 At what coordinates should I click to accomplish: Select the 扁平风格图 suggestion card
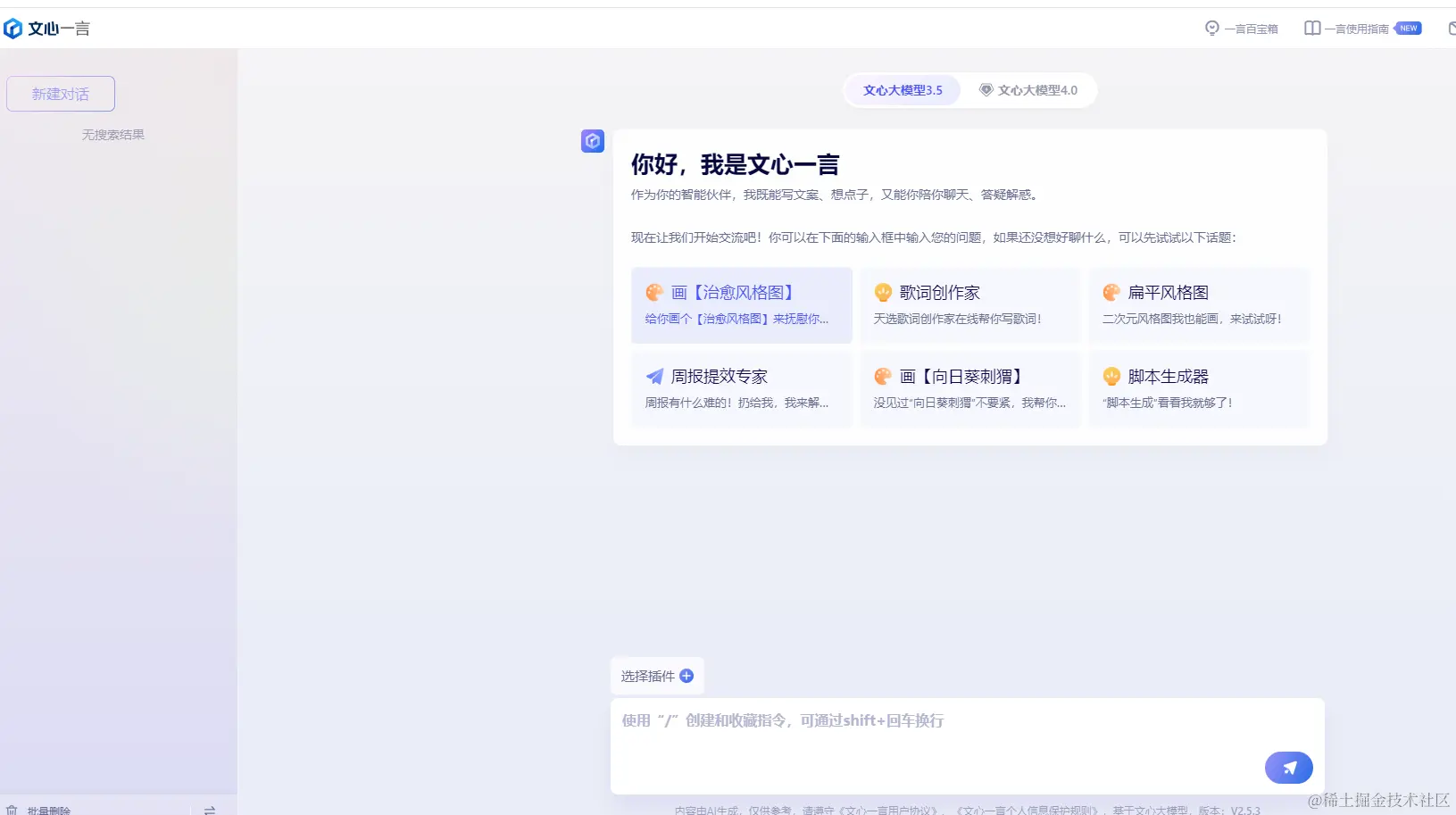pyautogui.click(x=1199, y=305)
